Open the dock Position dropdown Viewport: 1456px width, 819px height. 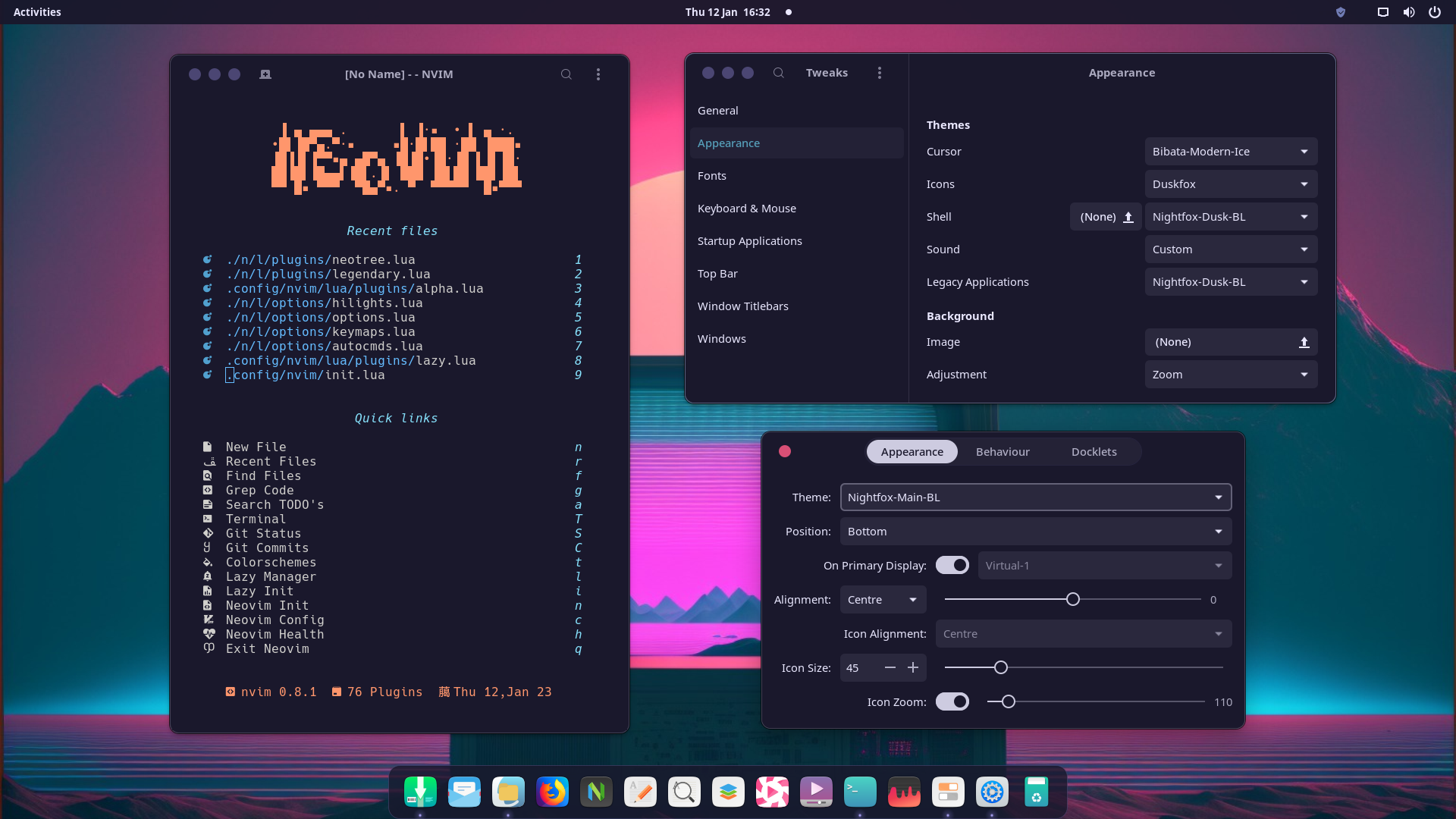point(1036,532)
